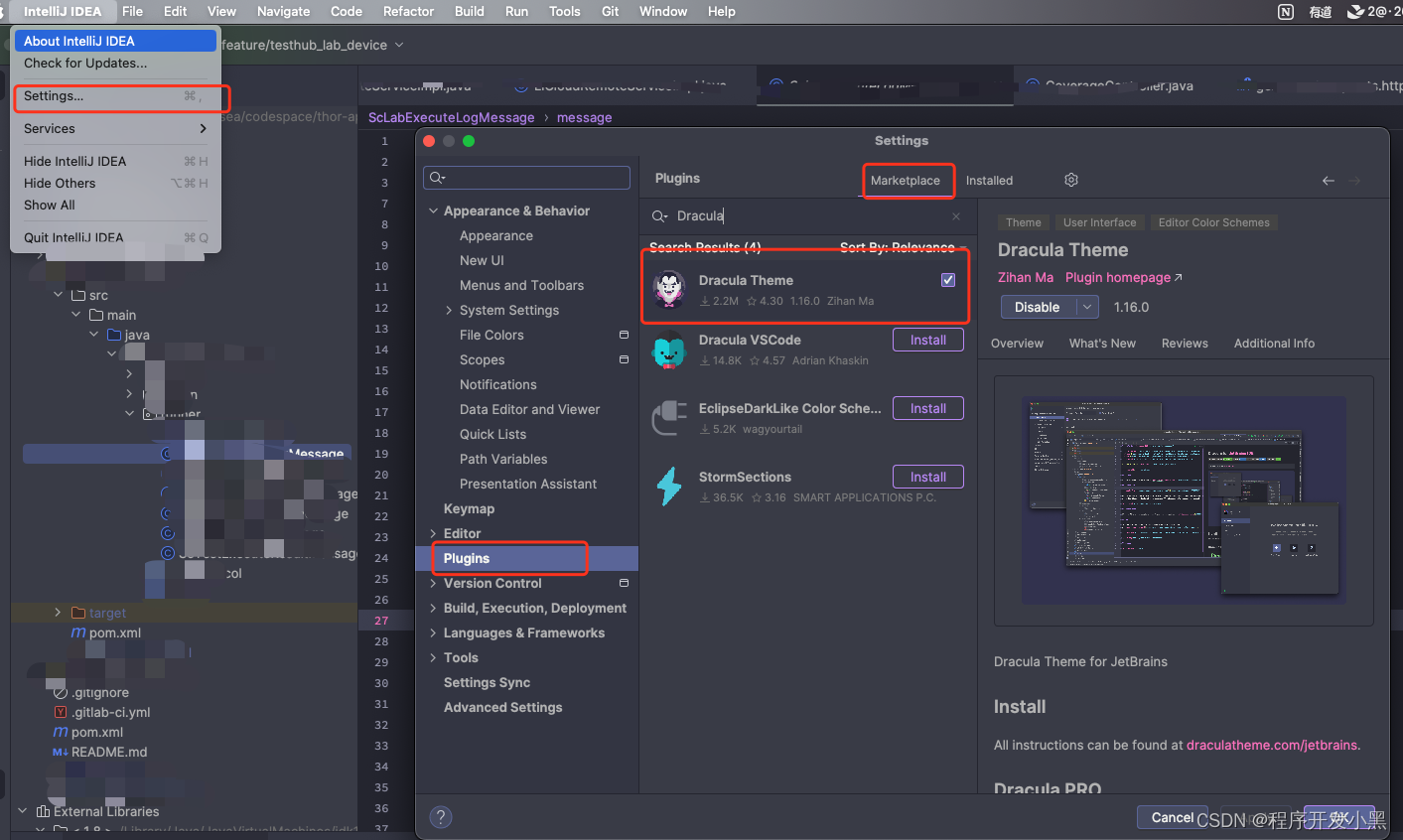Image resolution: width=1403 pixels, height=840 pixels.
Task: Click the Youdao icon in menu bar
Action: coord(1321,12)
